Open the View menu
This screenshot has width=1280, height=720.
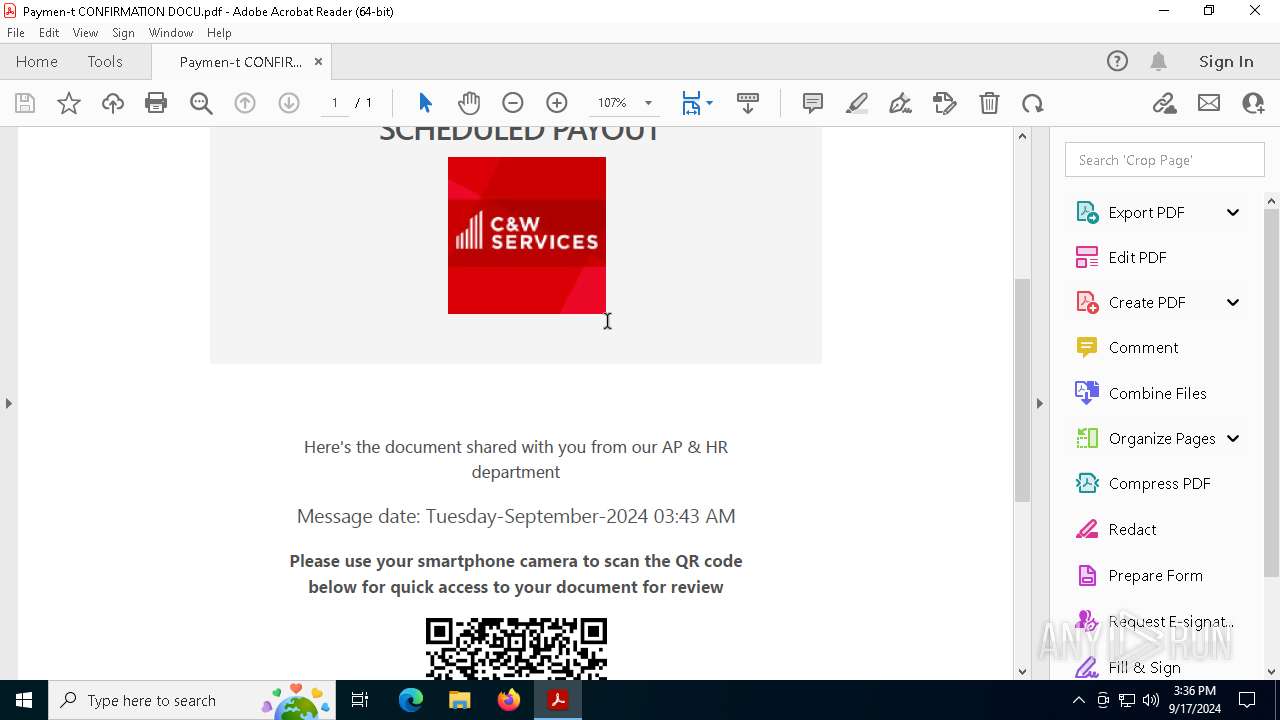pyautogui.click(x=85, y=33)
